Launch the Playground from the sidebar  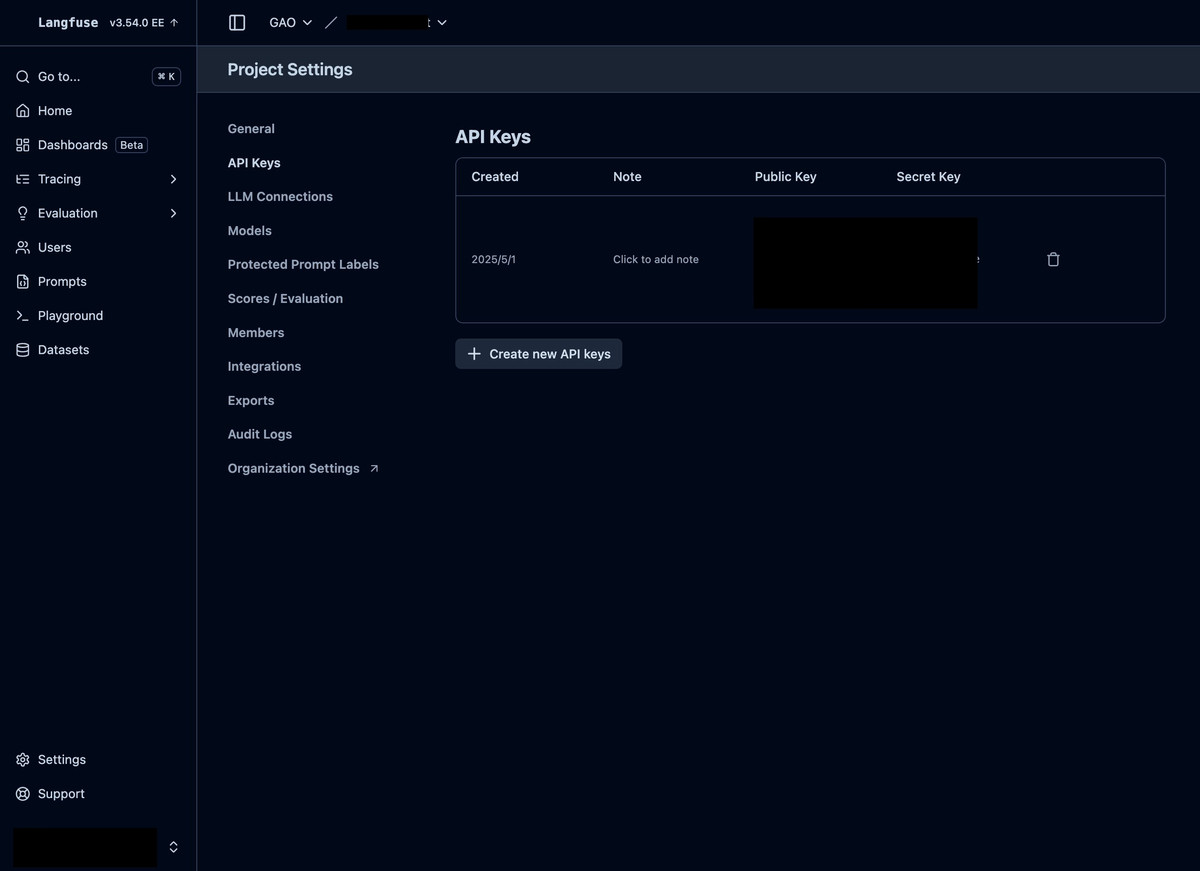[x=21, y=315]
